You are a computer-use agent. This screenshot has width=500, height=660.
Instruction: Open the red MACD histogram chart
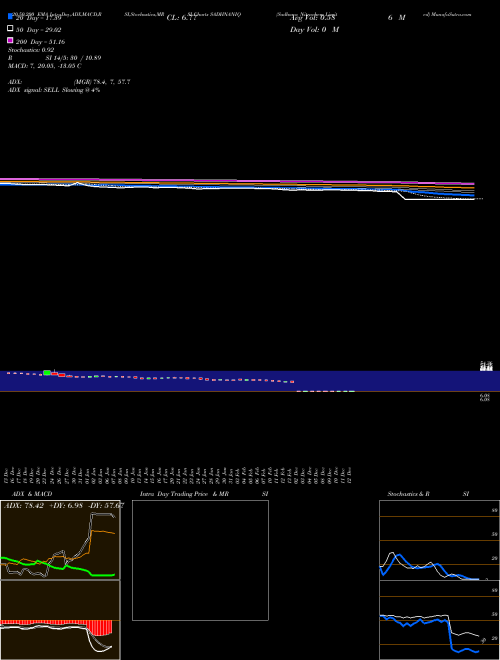tap(60, 620)
